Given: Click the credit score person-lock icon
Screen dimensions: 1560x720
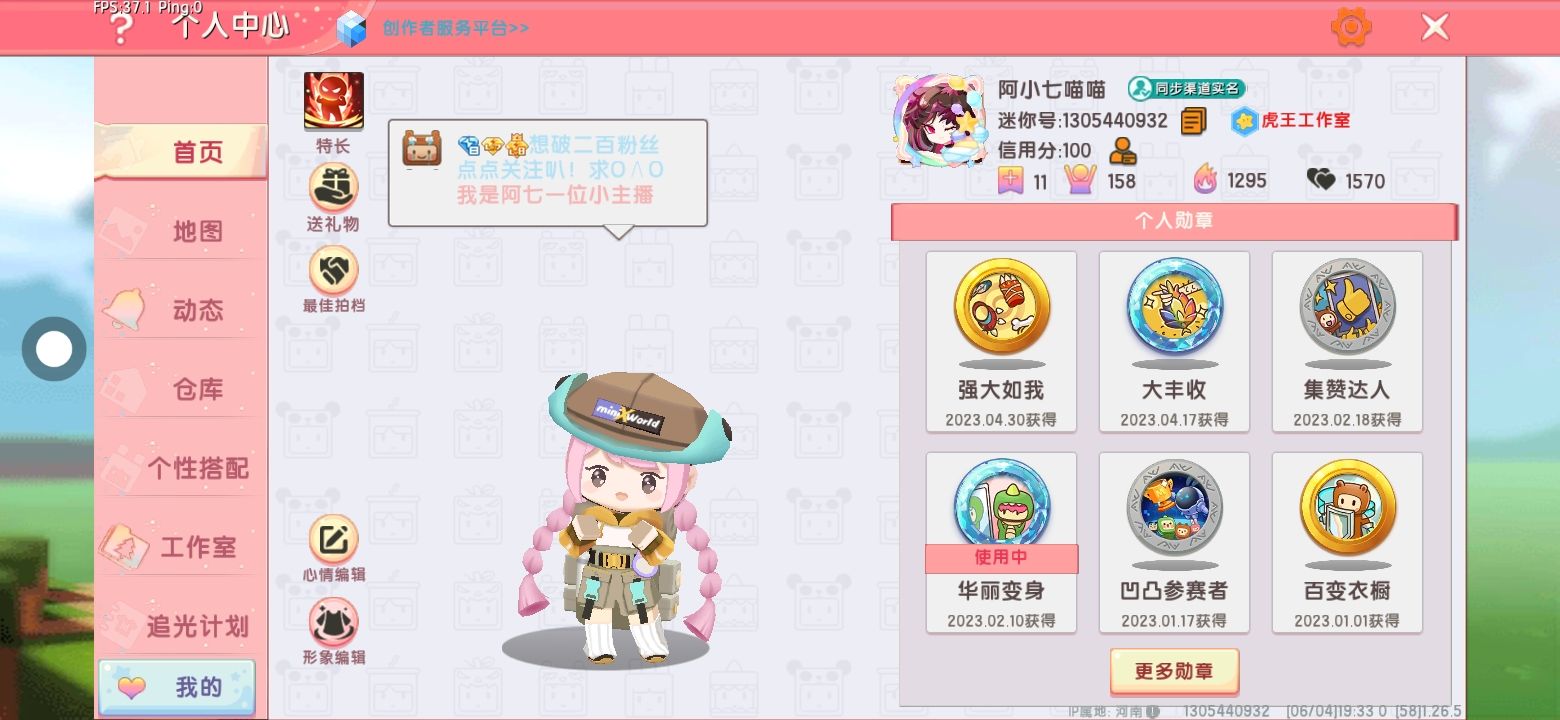Looking at the screenshot, I should click(1122, 151).
